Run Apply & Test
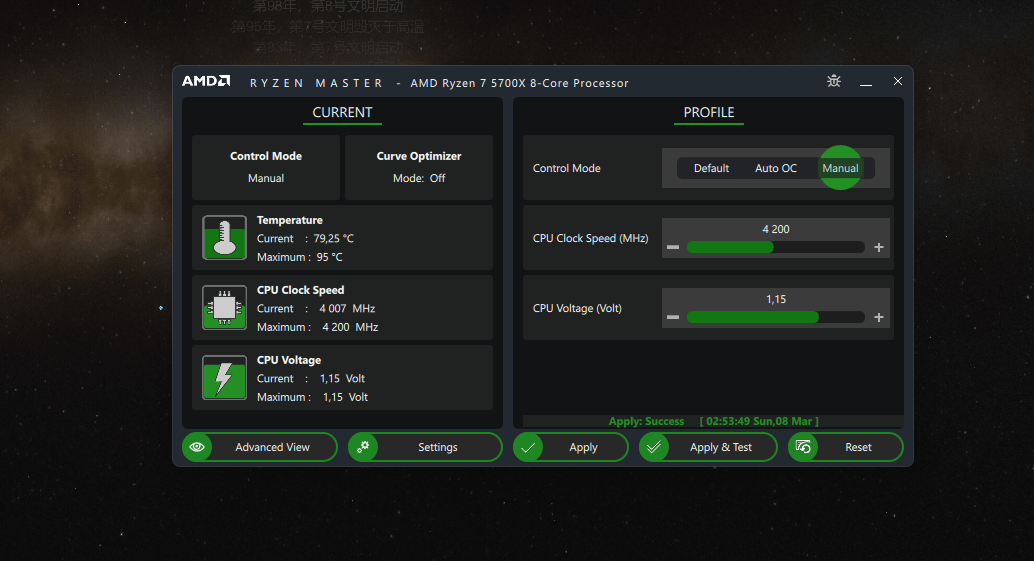The image size is (1034, 561). [x=708, y=447]
